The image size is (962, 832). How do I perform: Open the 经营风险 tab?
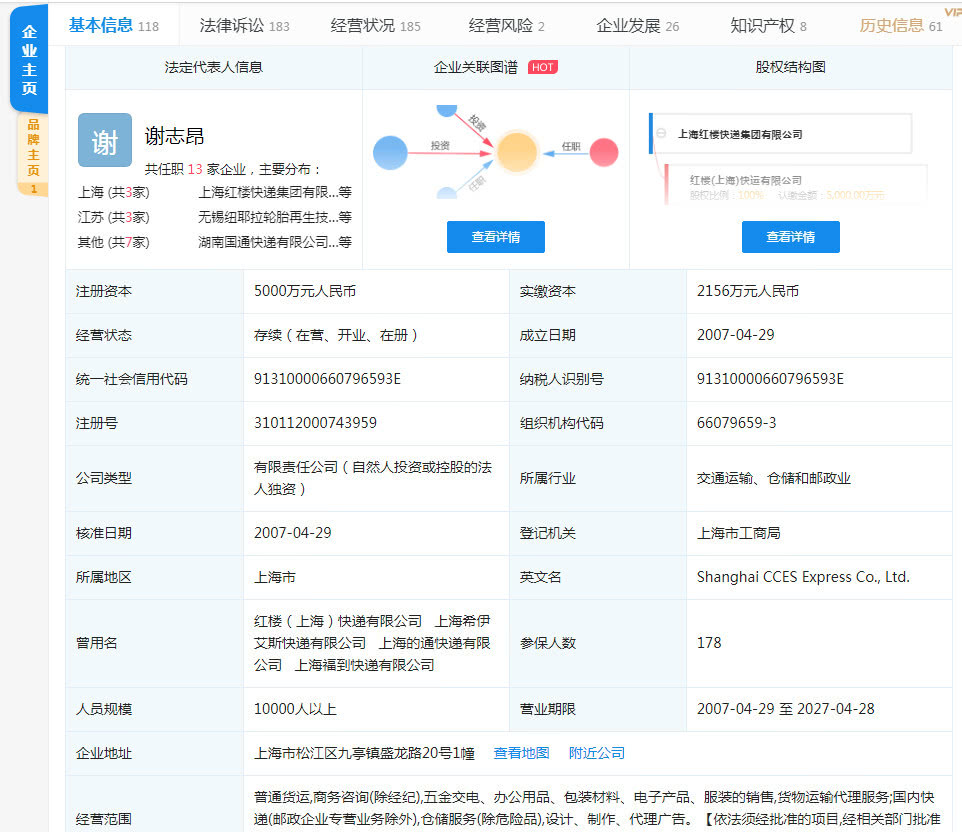[x=506, y=26]
